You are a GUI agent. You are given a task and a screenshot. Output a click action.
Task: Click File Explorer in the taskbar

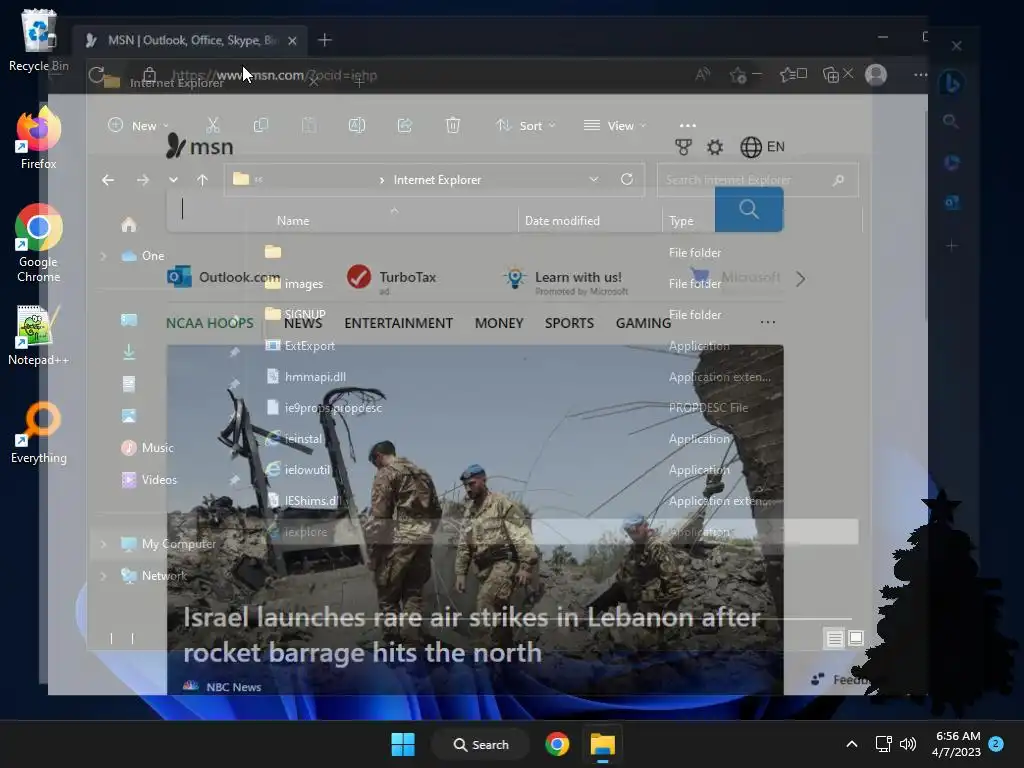[603, 744]
